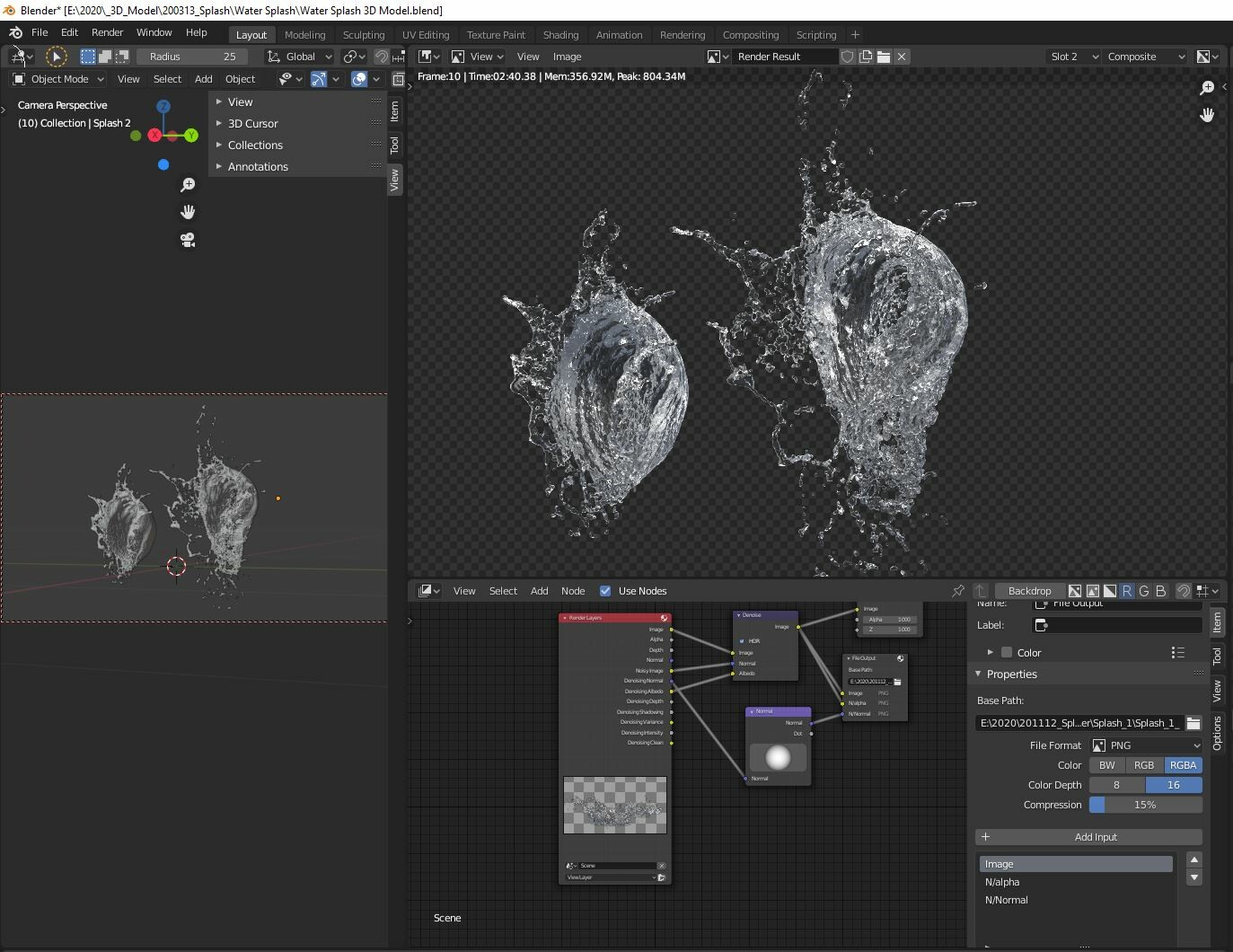The image size is (1233, 952).
Task: Select the Tweak tool in the viewport toolbar
Action: coord(57,56)
